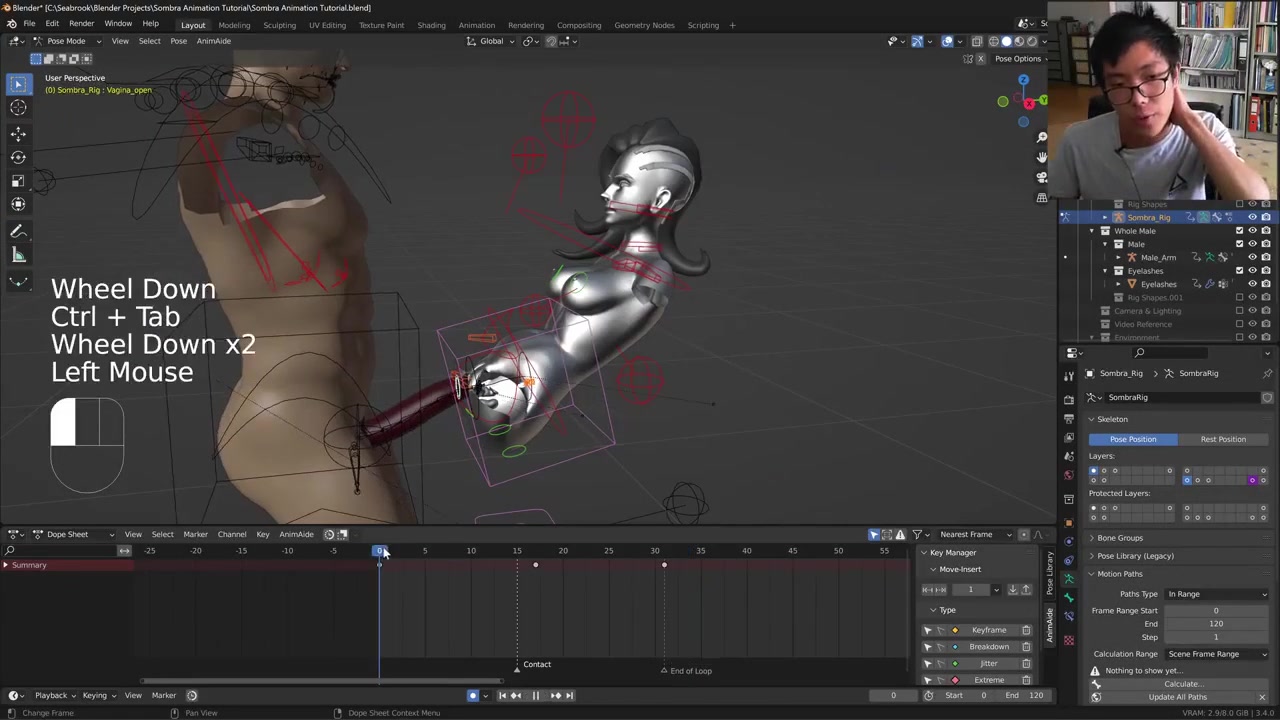1280x720 pixels.
Task: Select the End of Loop timeline marker
Action: (664, 671)
